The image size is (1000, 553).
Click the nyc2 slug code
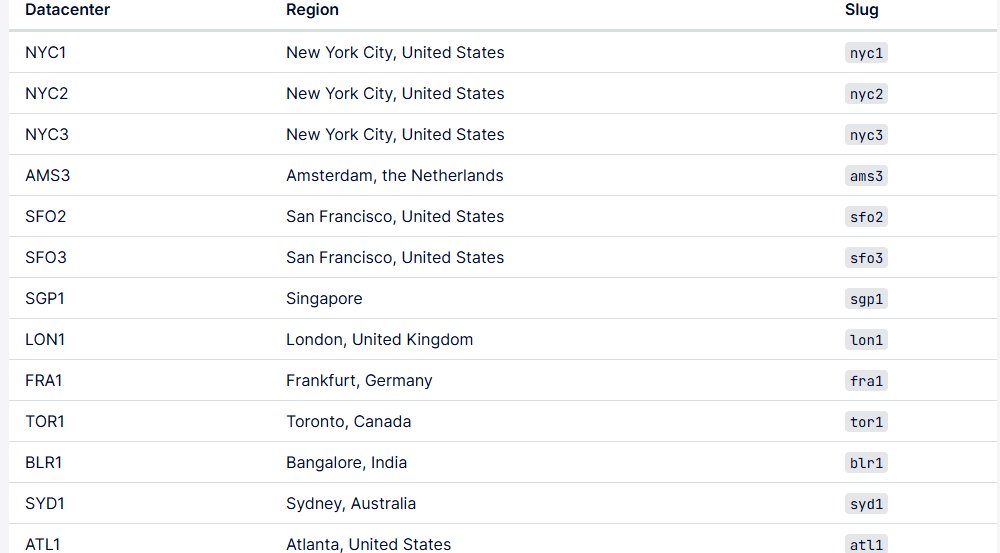click(x=866, y=94)
